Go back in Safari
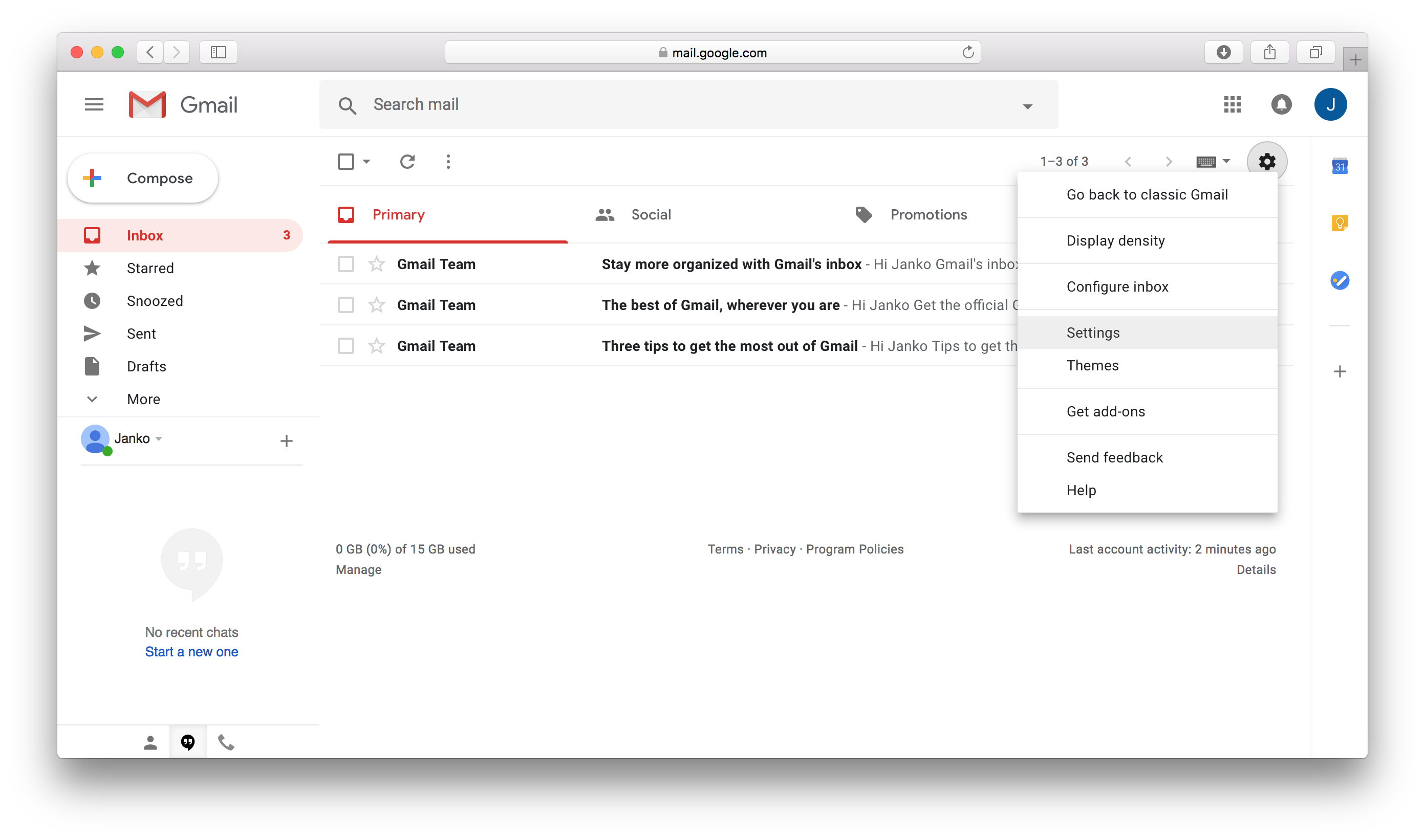 (150, 52)
